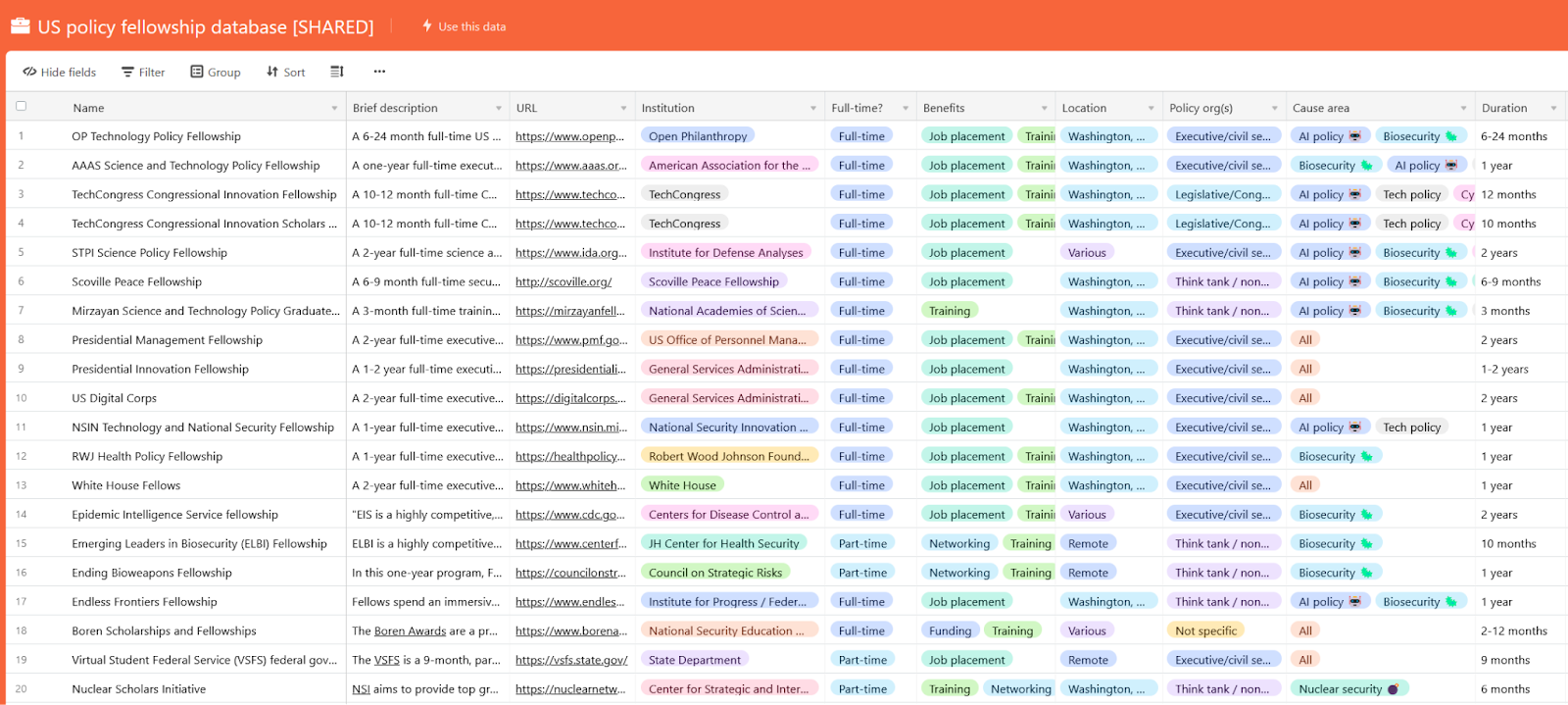Open the Duration column dropdown arrow

pyautogui.click(x=1554, y=108)
